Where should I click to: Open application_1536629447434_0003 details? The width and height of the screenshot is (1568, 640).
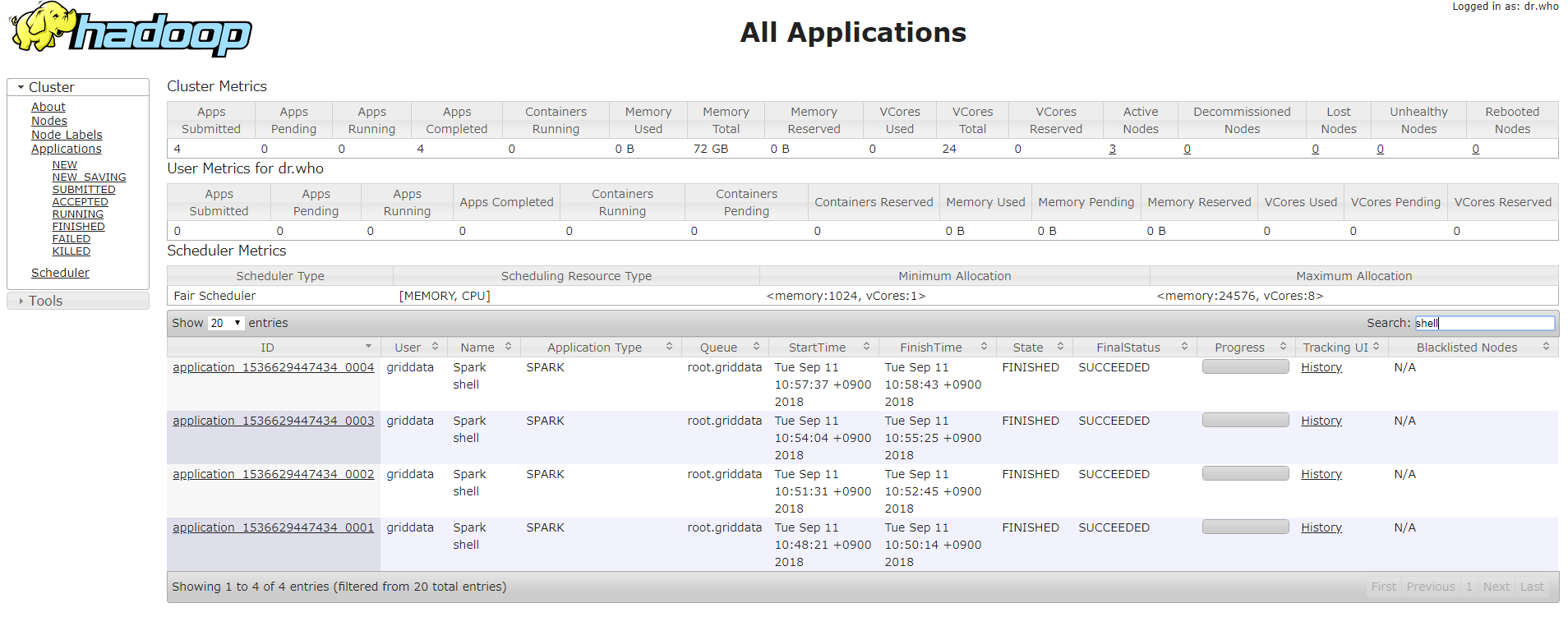(x=273, y=421)
